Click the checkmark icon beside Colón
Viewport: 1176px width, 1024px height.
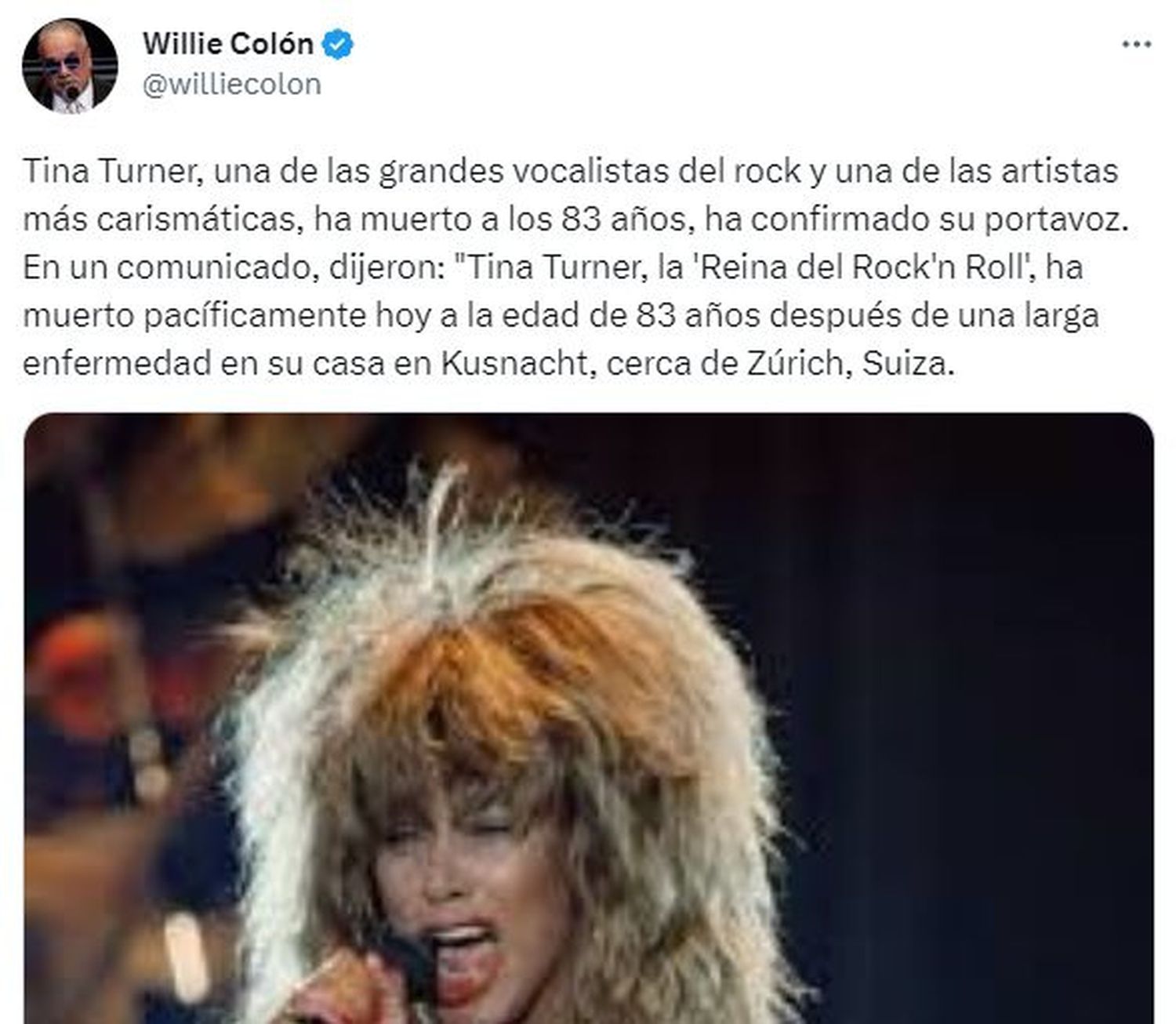pyautogui.click(x=338, y=45)
